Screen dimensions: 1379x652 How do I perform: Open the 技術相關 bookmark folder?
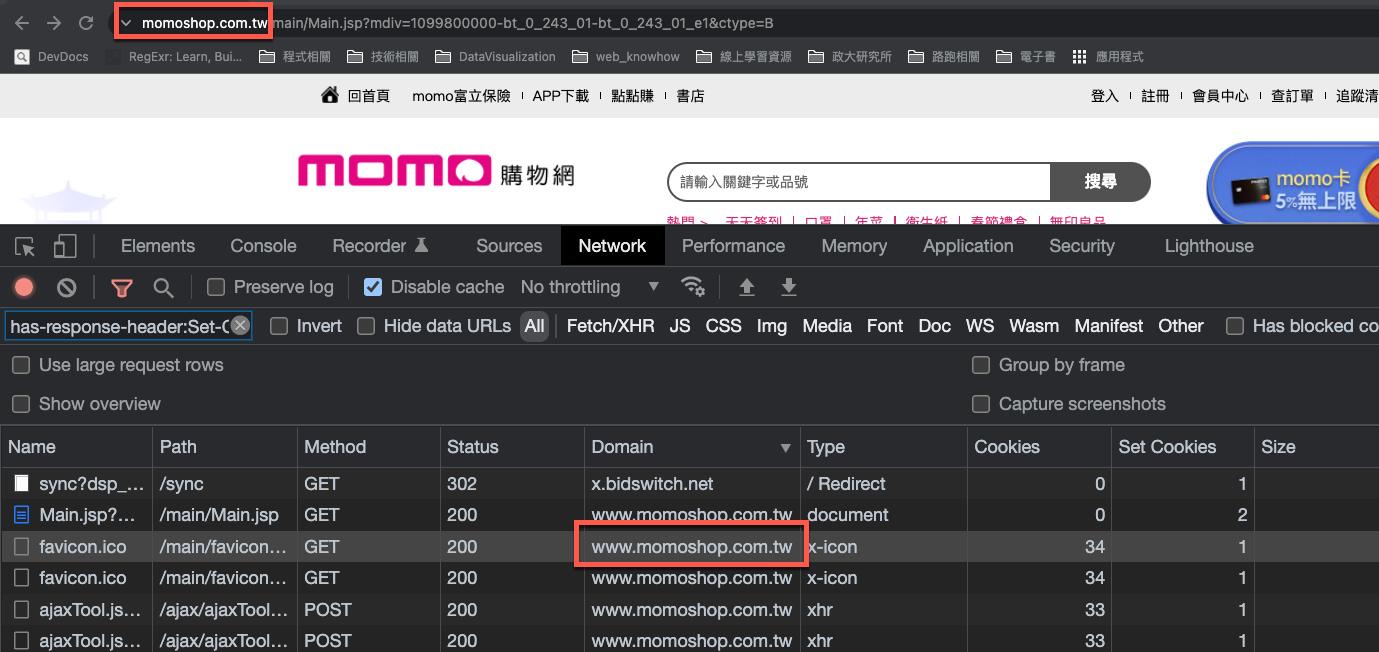(x=382, y=57)
